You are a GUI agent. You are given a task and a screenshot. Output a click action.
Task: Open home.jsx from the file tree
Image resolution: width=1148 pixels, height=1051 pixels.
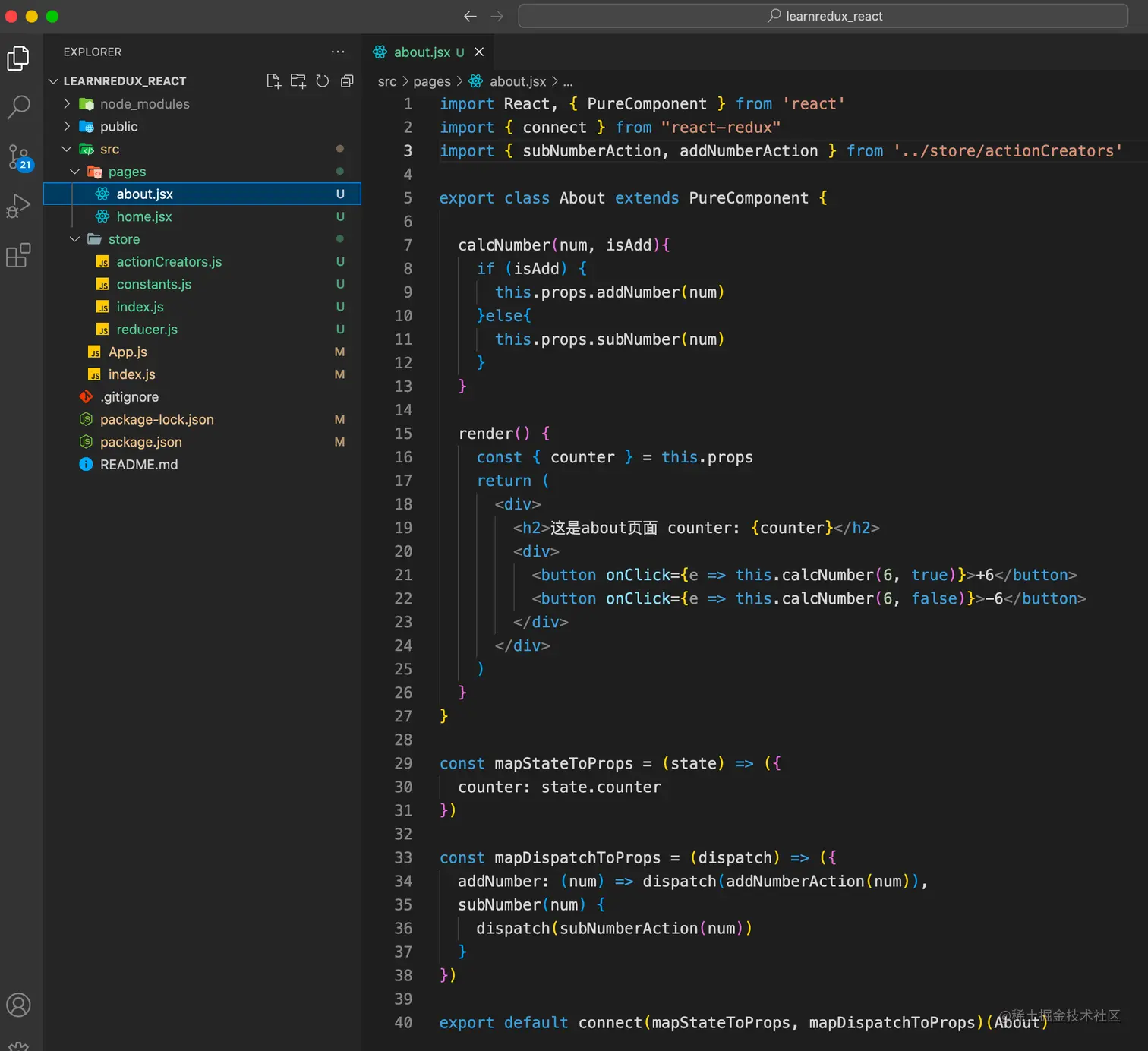(x=143, y=217)
